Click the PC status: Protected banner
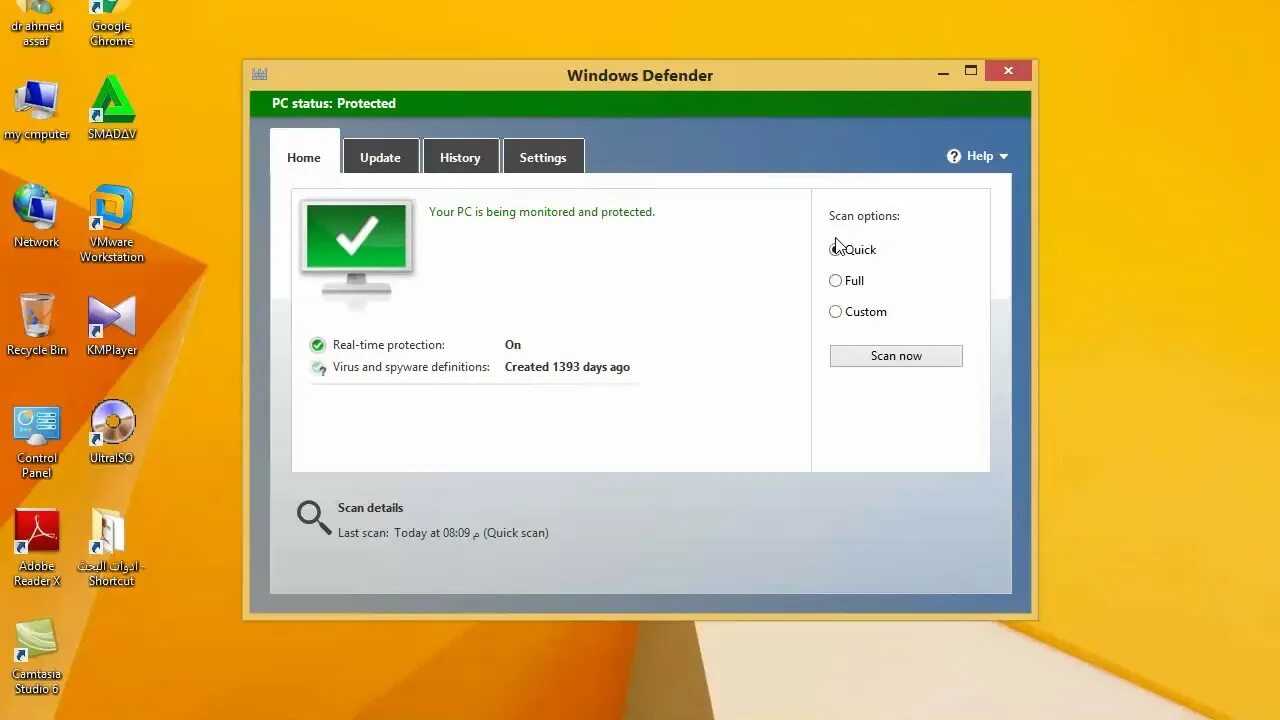This screenshot has height=720, width=1280. click(640, 104)
